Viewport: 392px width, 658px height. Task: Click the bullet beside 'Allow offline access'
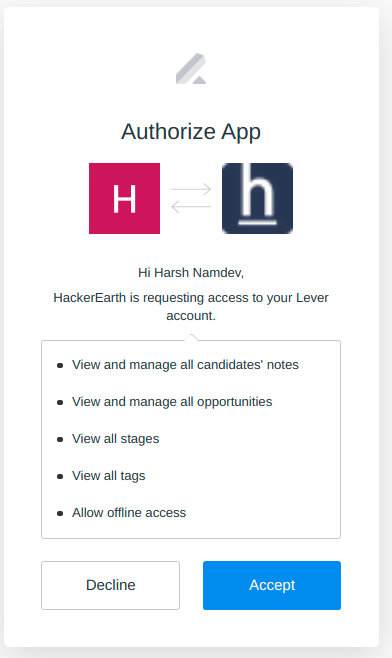(x=60, y=513)
